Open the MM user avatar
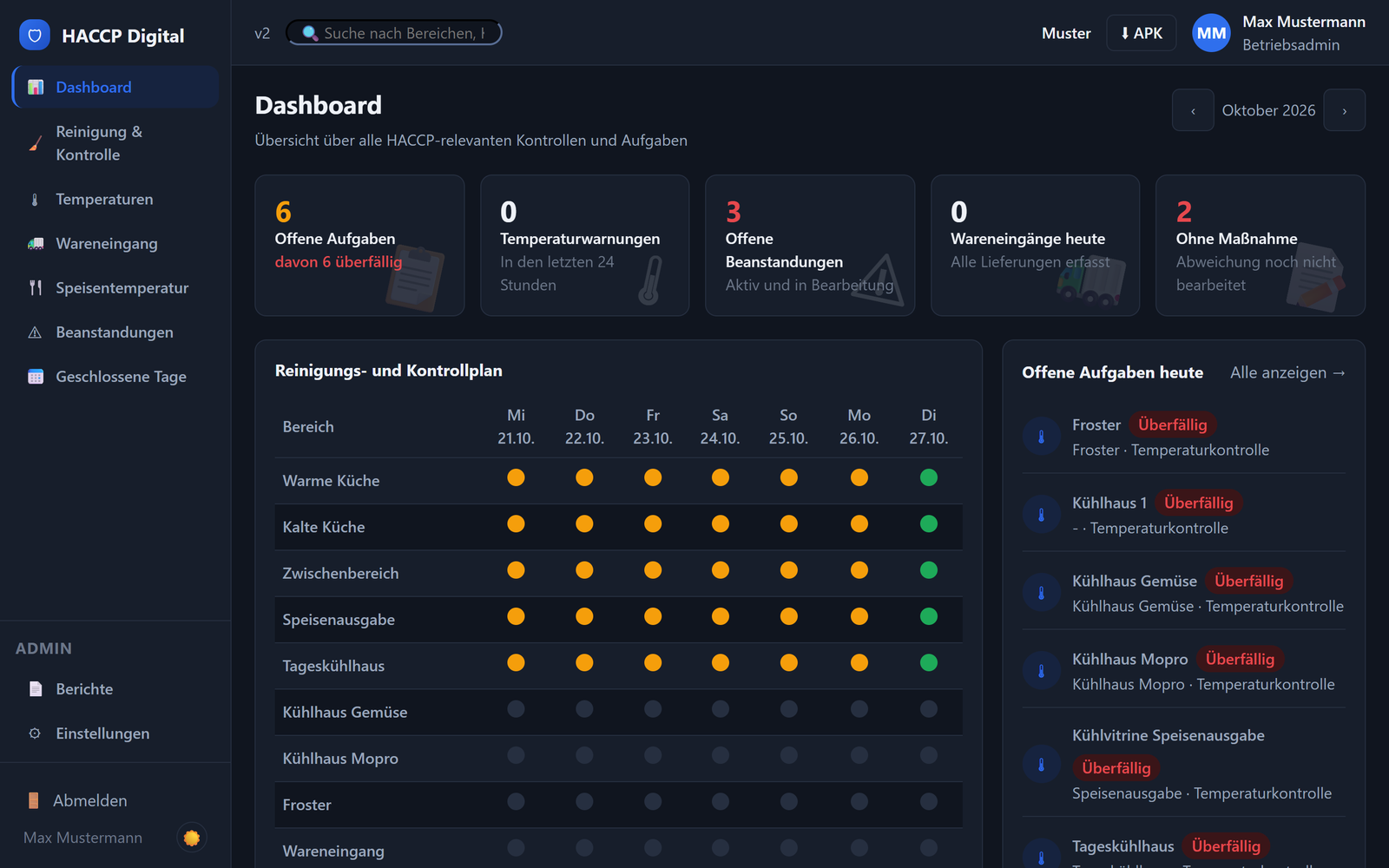1389x868 pixels. point(1211,33)
